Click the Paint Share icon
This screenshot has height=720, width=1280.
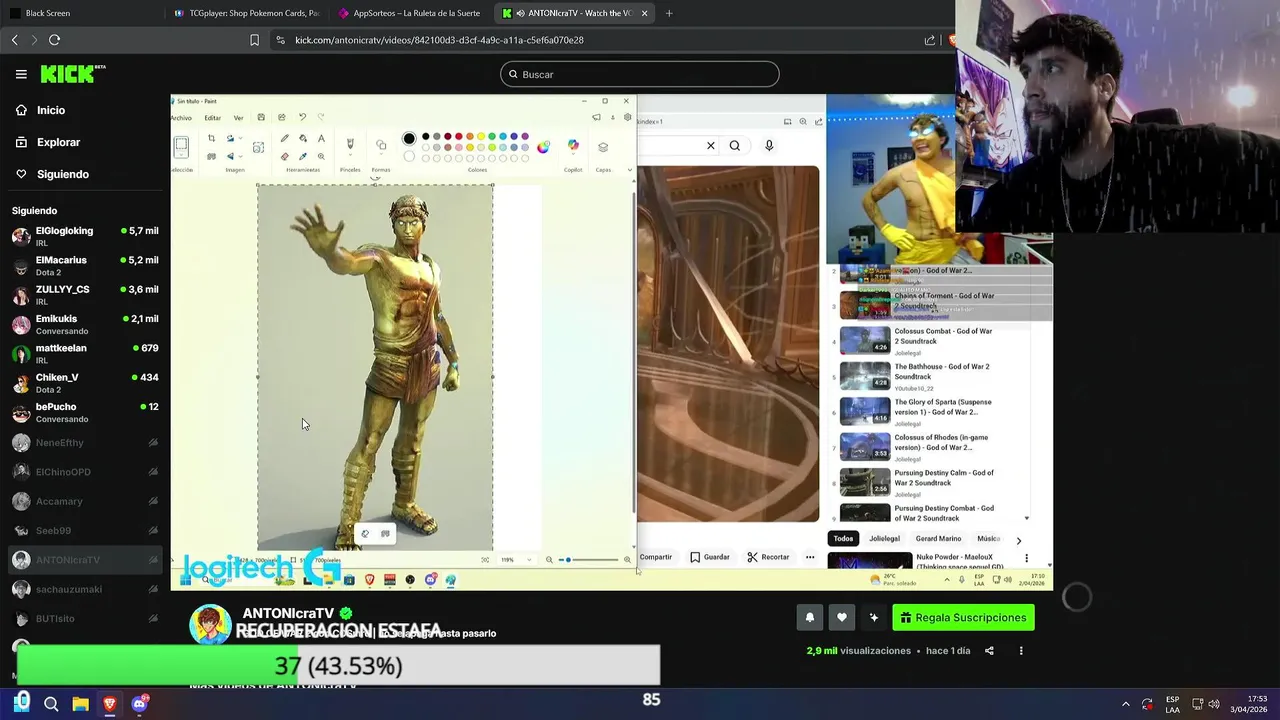[x=282, y=117]
